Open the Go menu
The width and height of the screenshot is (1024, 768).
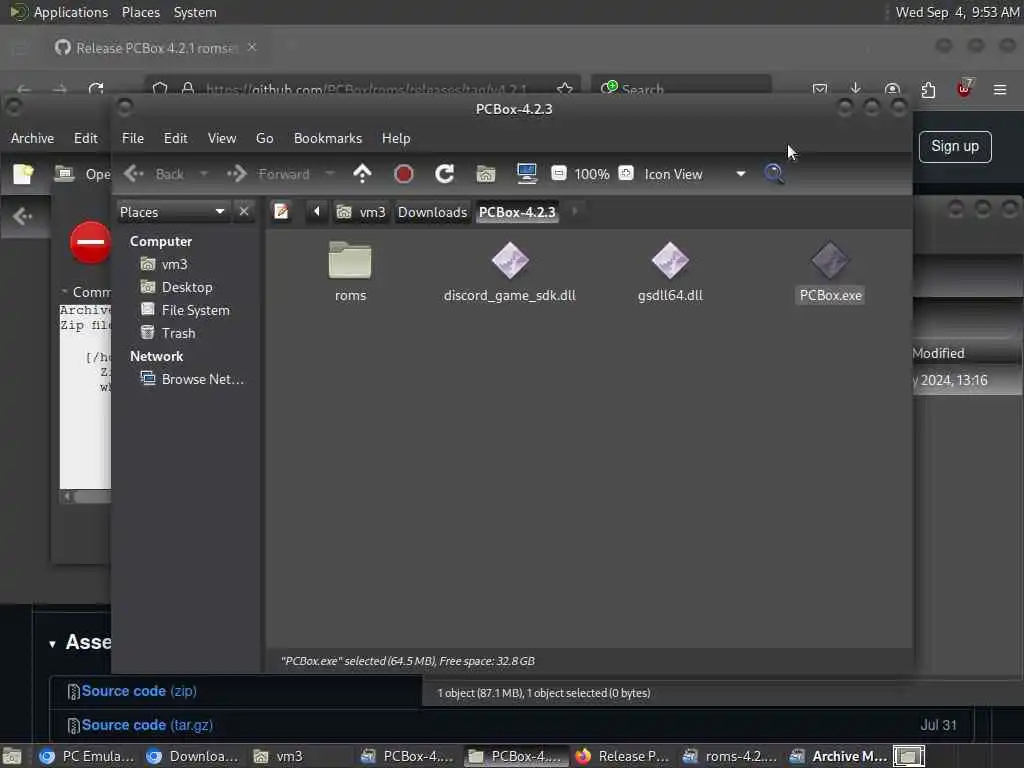(x=264, y=138)
